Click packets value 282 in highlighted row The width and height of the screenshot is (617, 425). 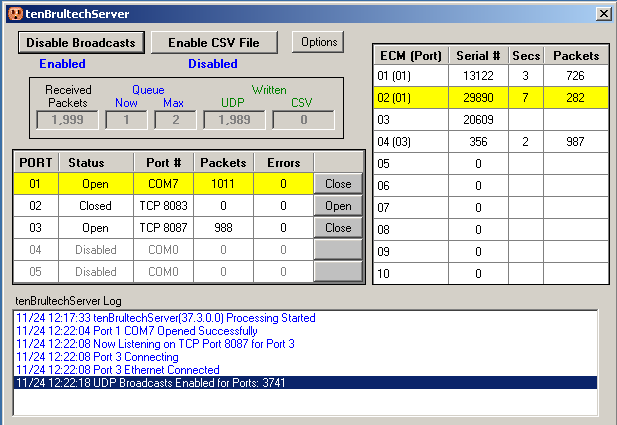[575, 98]
